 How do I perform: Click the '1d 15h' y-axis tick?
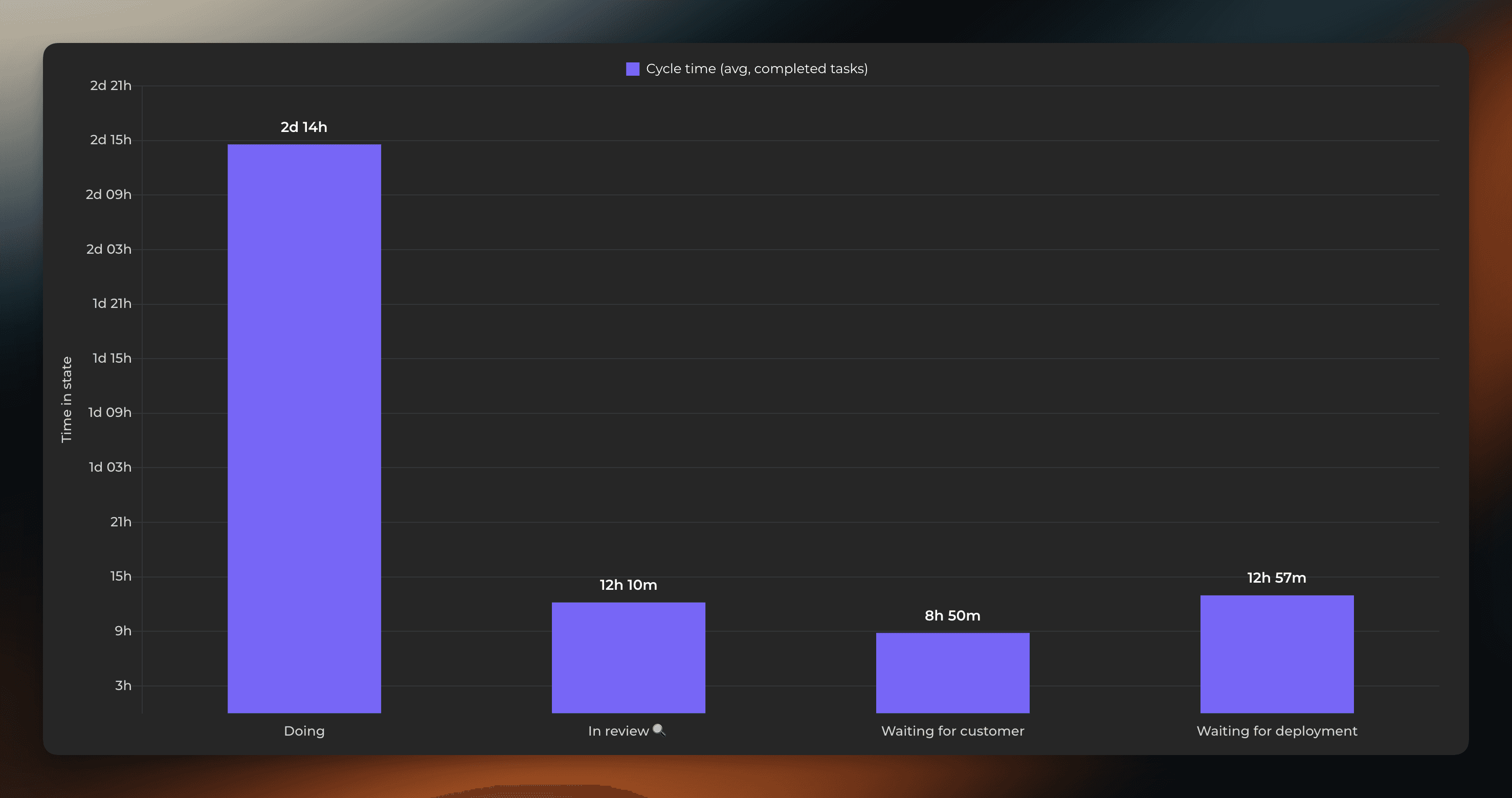click(112, 358)
